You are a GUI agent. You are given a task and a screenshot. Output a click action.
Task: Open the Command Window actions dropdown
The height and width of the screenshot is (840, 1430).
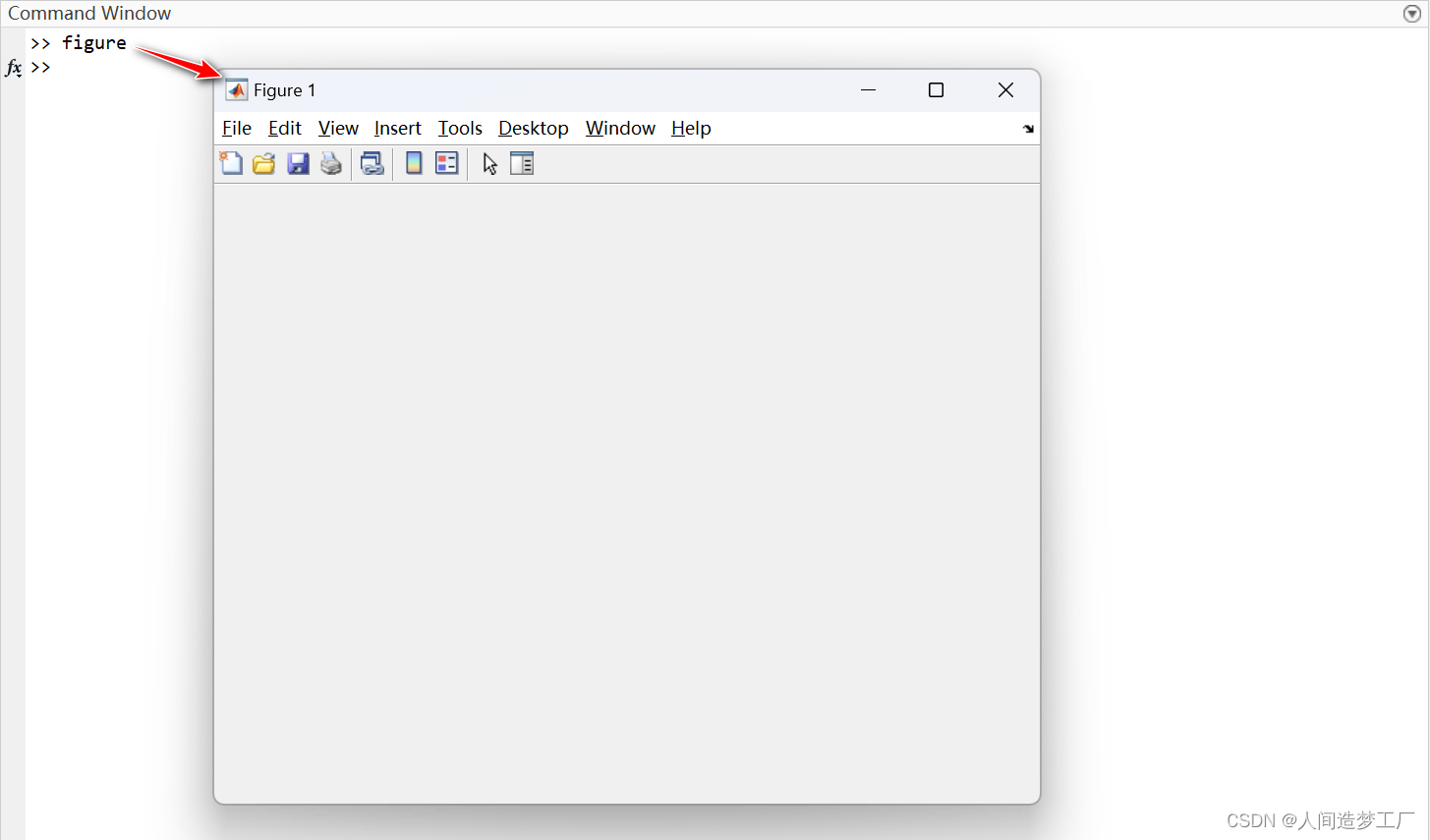1411,14
